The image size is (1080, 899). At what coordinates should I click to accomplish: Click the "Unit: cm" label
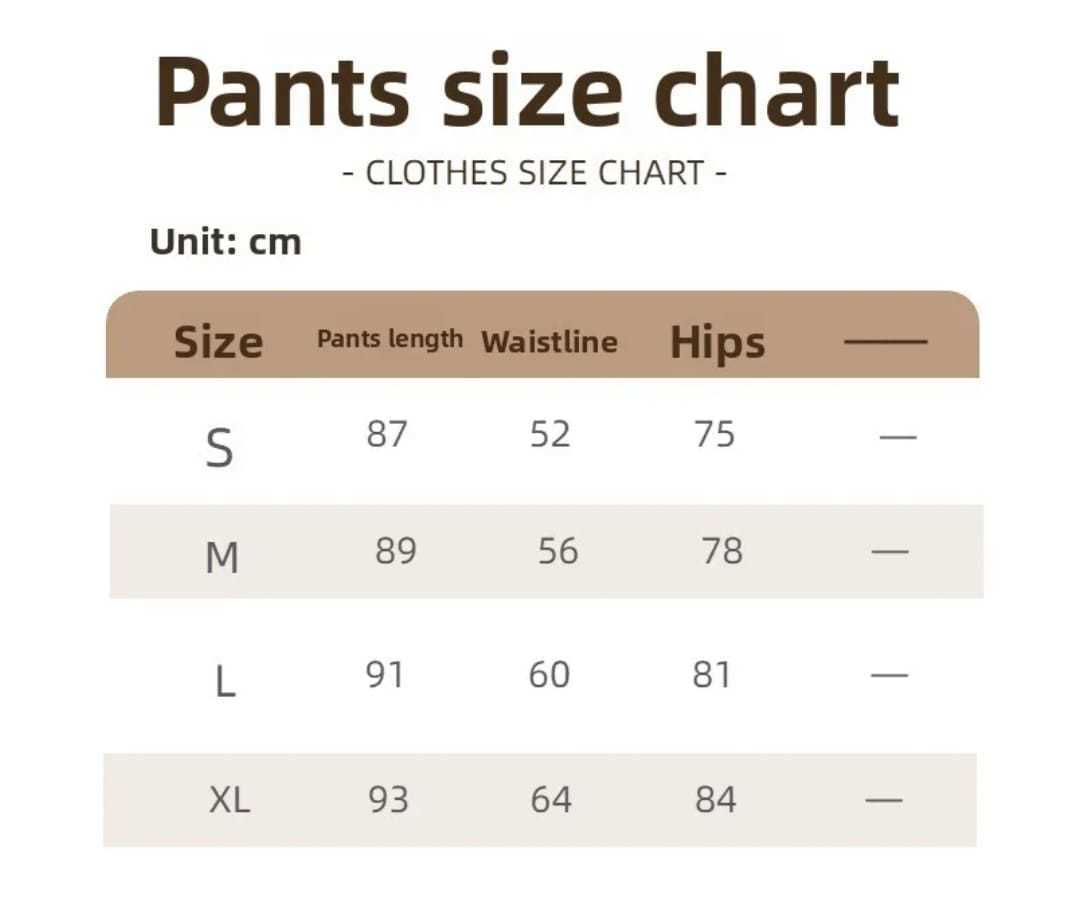click(x=225, y=242)
